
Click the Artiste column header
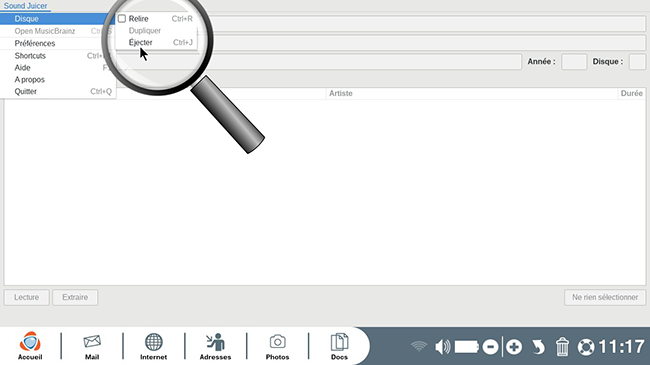coord(472,93)
